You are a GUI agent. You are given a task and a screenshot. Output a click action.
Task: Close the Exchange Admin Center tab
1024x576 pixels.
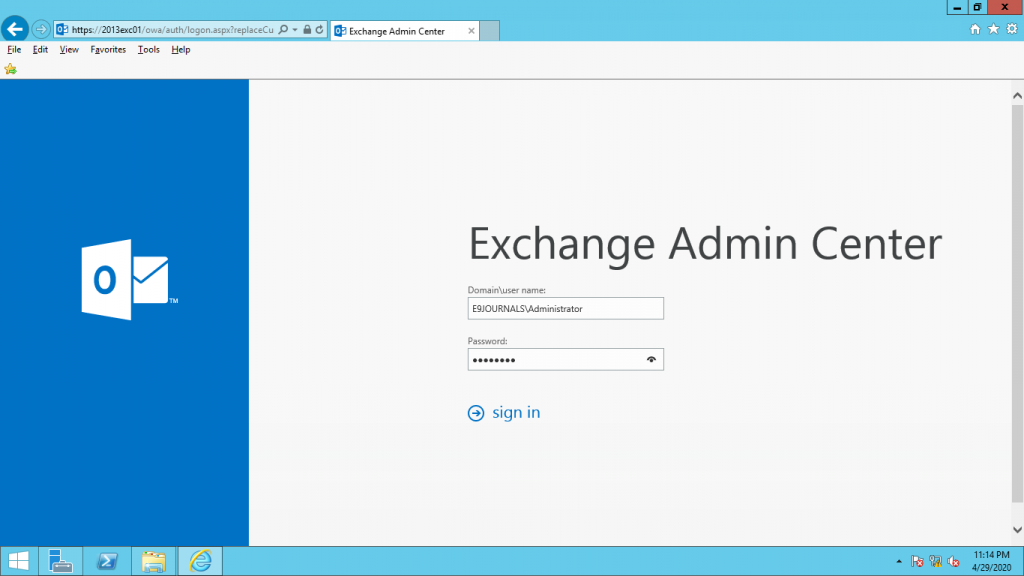coord(471,31)
